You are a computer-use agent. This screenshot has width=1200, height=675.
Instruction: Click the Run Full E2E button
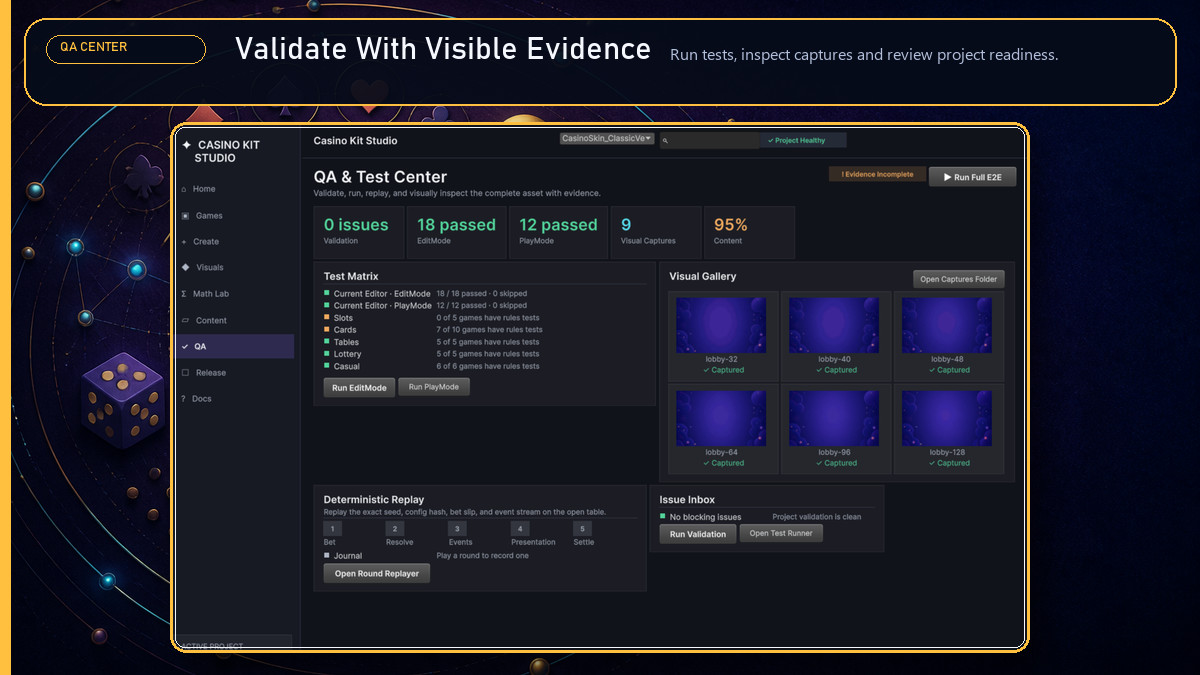pyautogui.click(x=972, y=177)
